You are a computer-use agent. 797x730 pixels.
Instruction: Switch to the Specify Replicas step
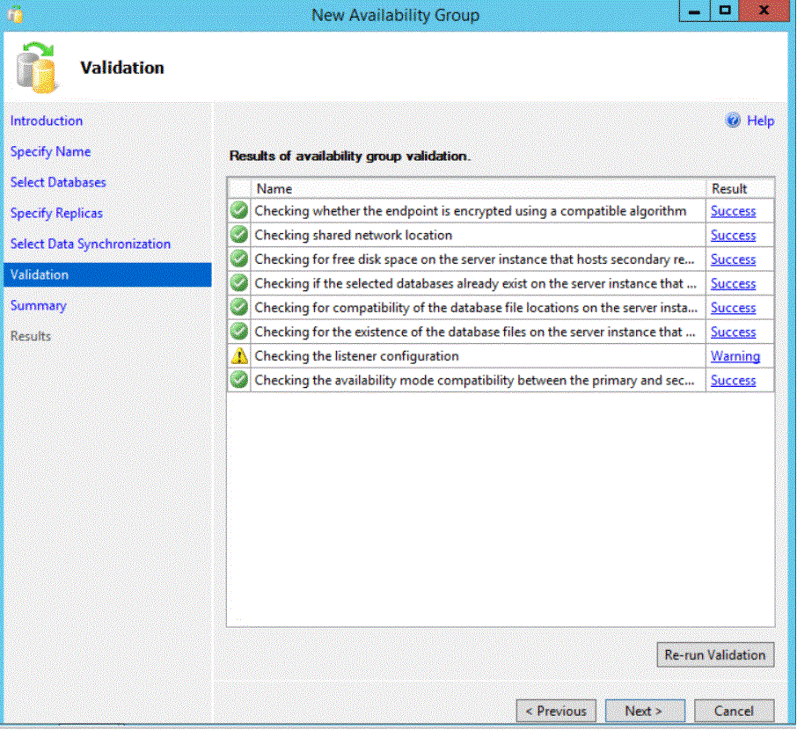tap(56, 213)
